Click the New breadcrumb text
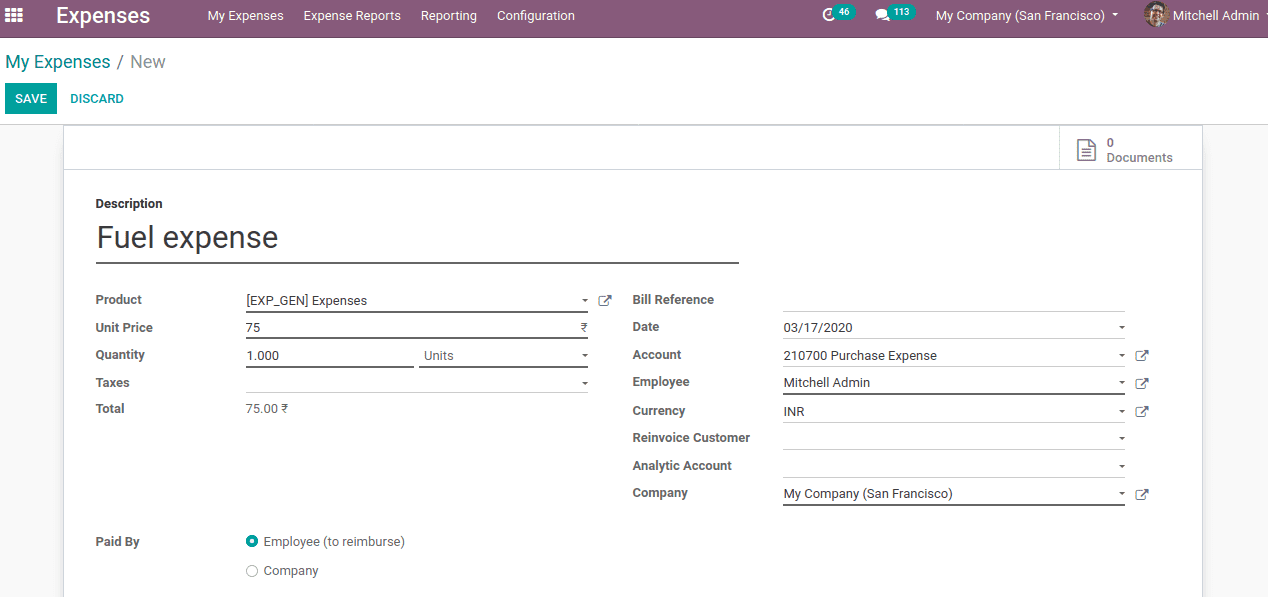Screen dimensions: 1268x597 tap(148, 62)
